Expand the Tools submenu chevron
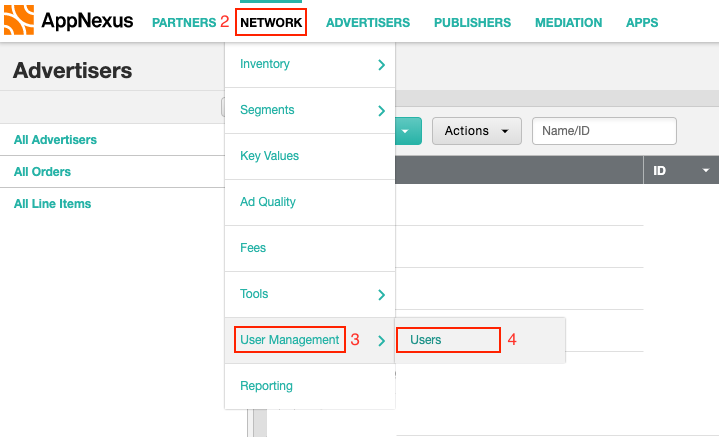This screenshot has height=437, width=719. tap(381, 294)
